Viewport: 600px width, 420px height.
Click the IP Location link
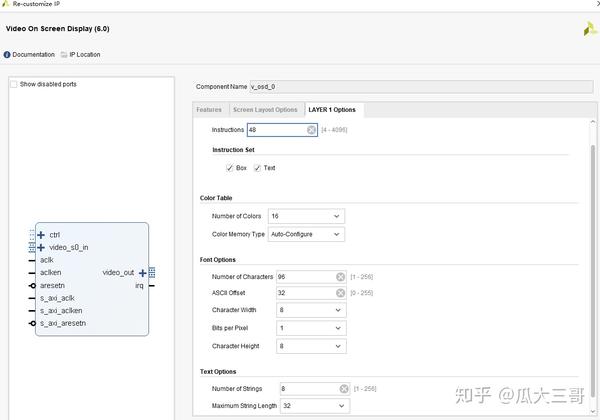(84, 54)
